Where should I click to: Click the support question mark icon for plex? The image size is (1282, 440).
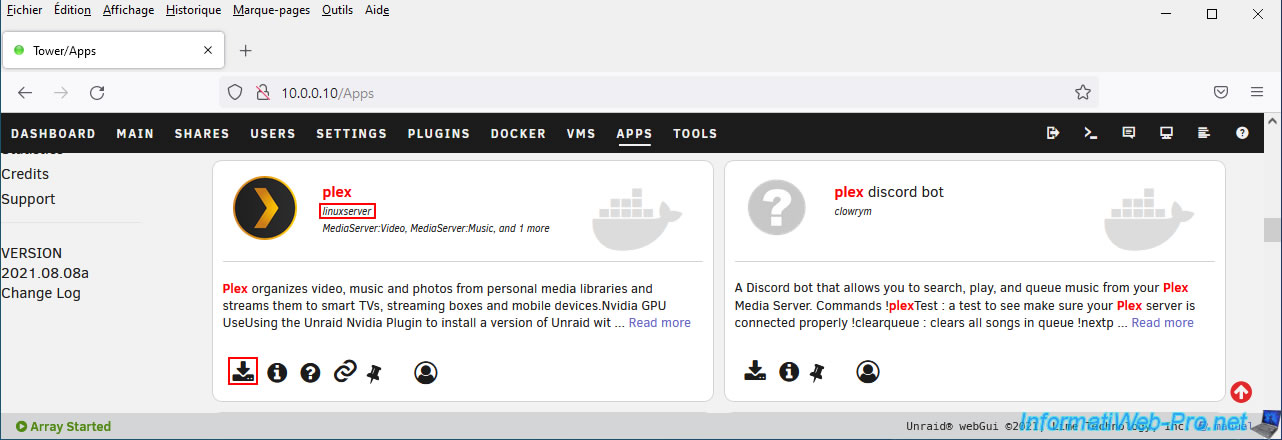[310, 372]
